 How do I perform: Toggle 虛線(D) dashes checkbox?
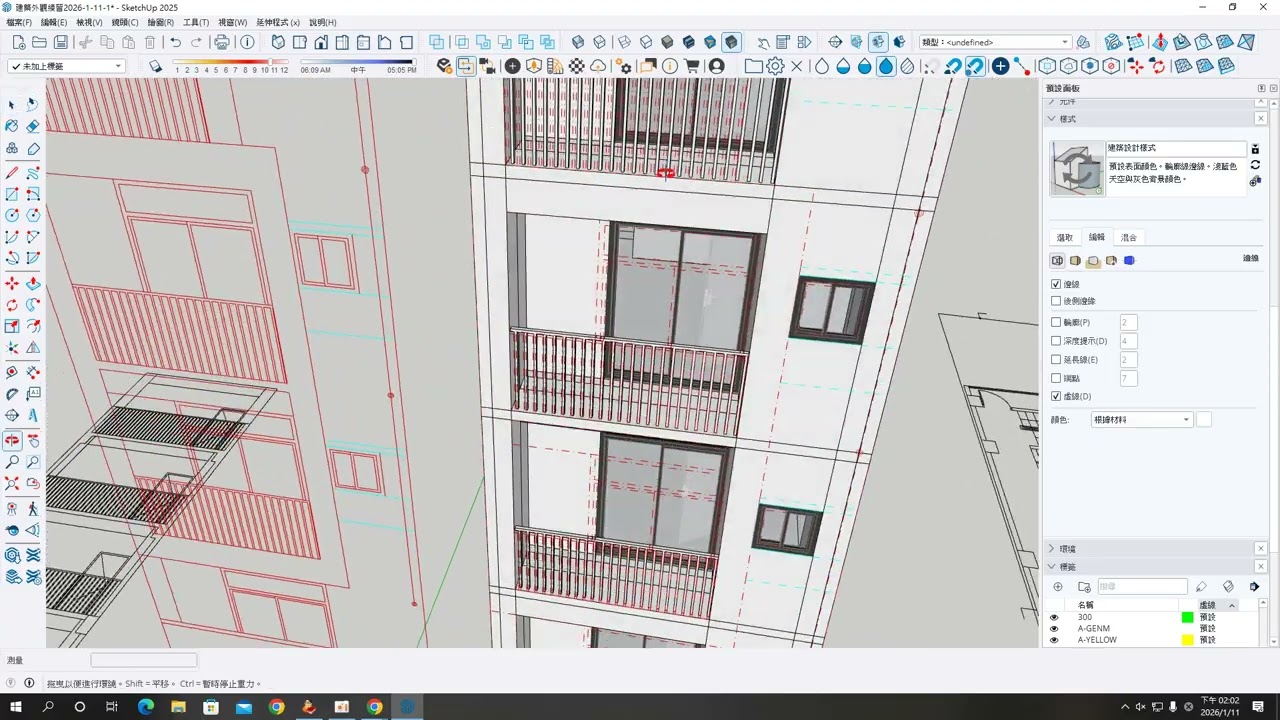click(x=1056, y=396)
